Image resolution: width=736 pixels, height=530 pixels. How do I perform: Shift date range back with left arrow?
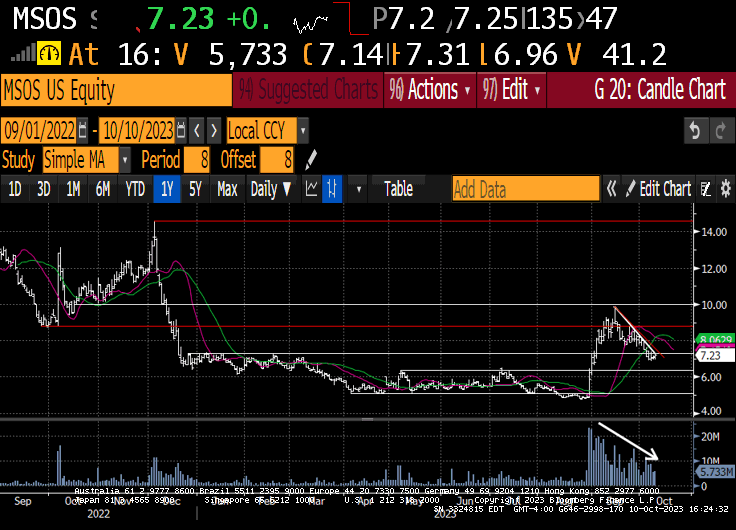[x=197, y=131]
